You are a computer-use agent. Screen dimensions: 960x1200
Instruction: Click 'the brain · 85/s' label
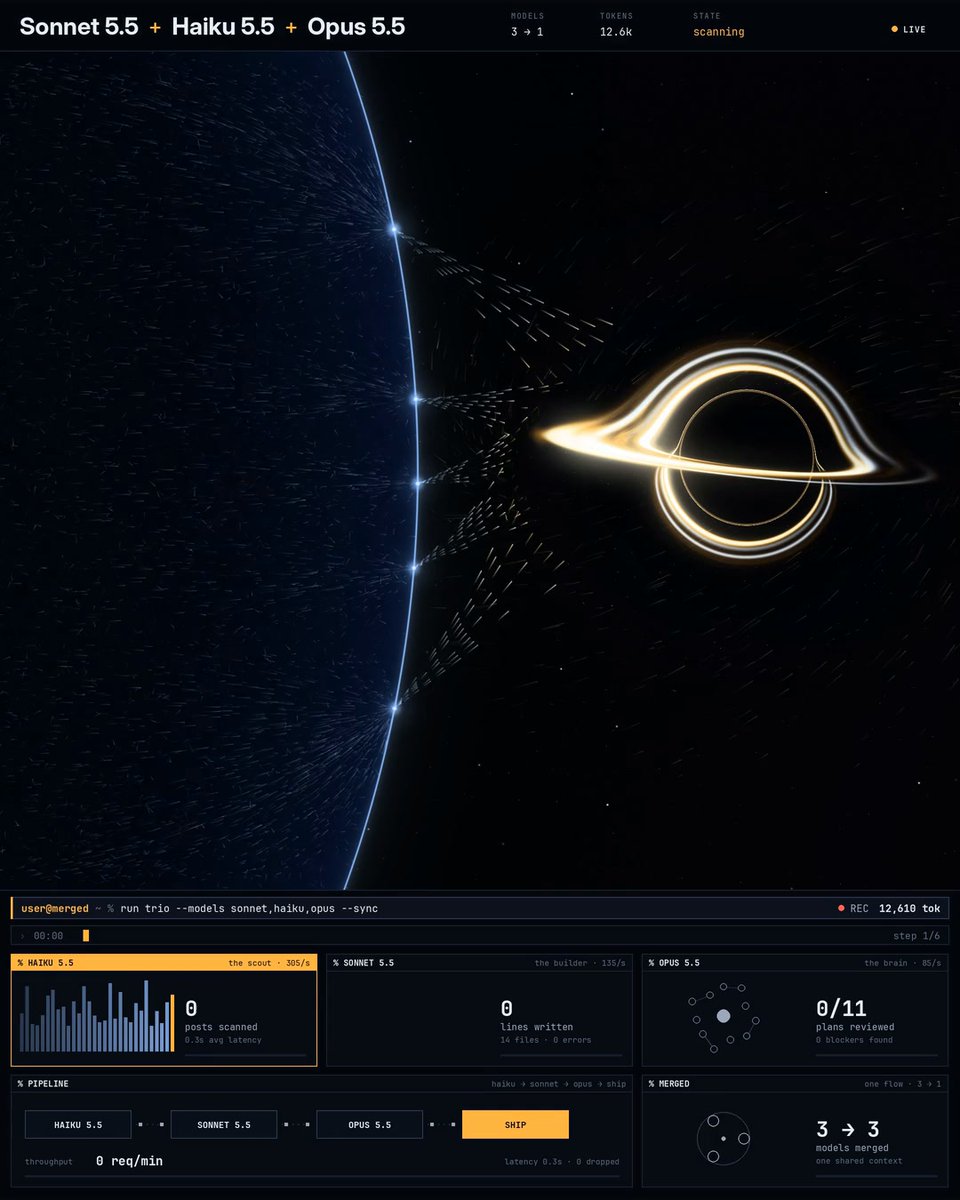coord(903,963)
